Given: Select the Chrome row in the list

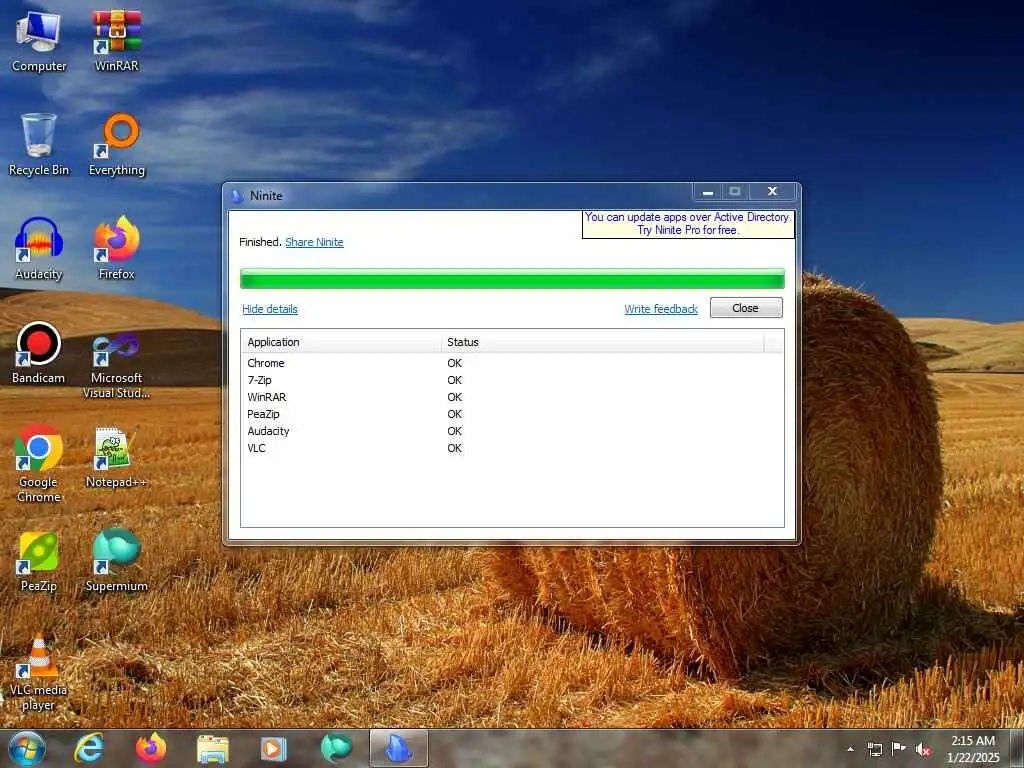Looking at the screenshot, I should [512, 363].
